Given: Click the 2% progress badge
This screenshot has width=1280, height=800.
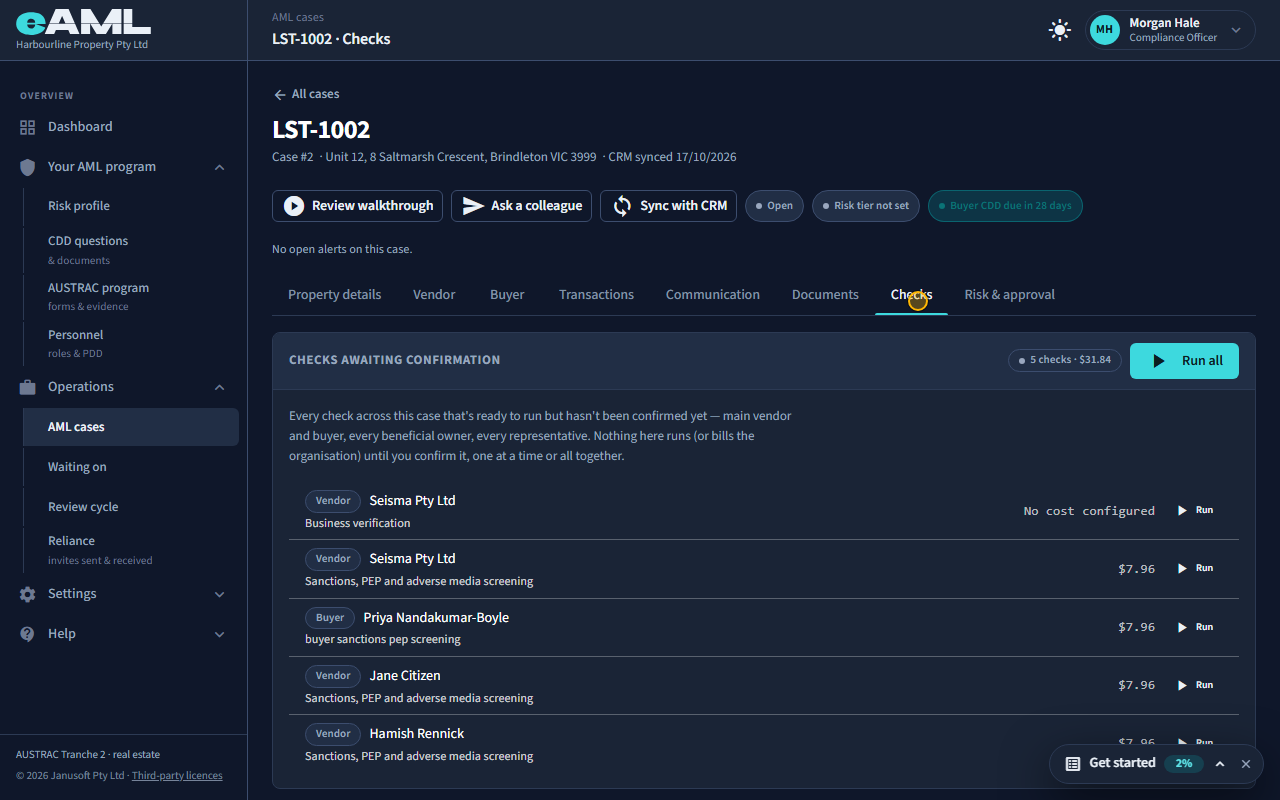Looking at the screenshot, I should click(1184, 763).
